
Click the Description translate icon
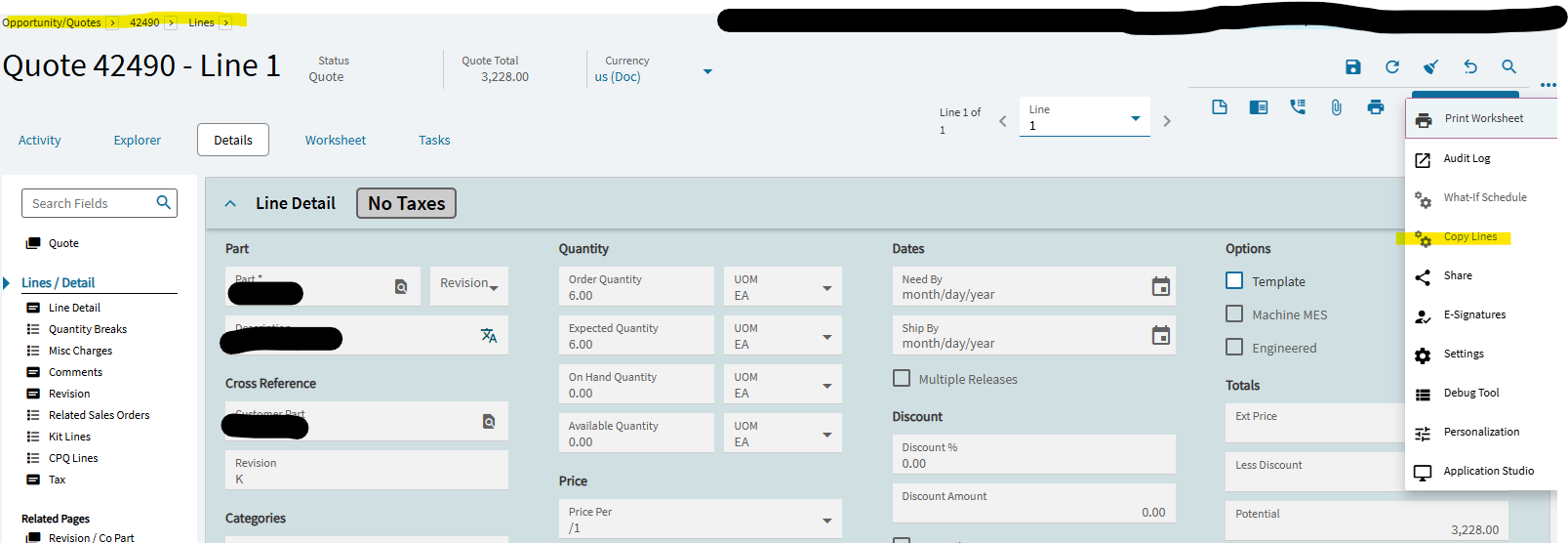coord(489,335)
